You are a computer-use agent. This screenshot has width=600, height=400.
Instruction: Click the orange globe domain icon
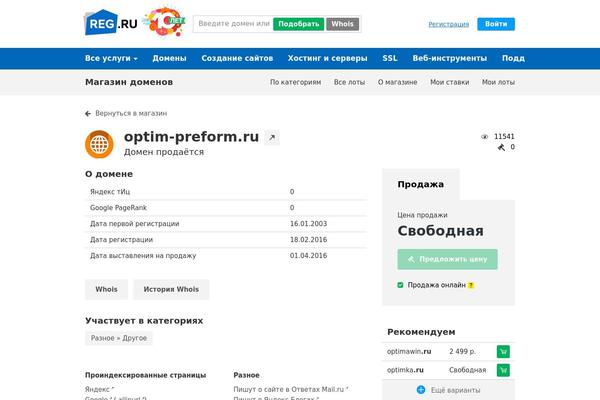pos(99,144)
